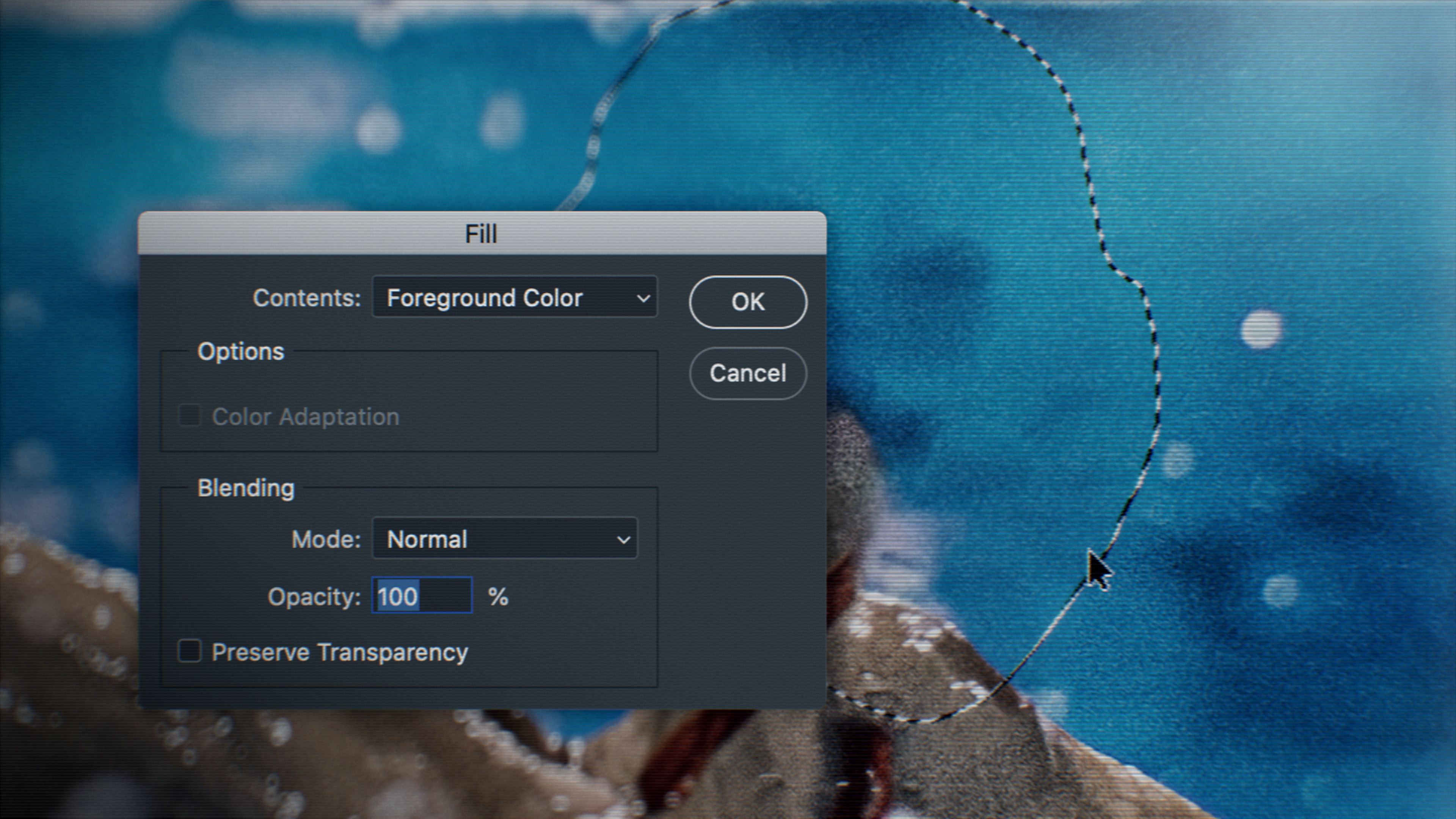This screenshot has width=1456, height=819.
Task: Click the Mode label in Blending
Action: coord(326,540)
